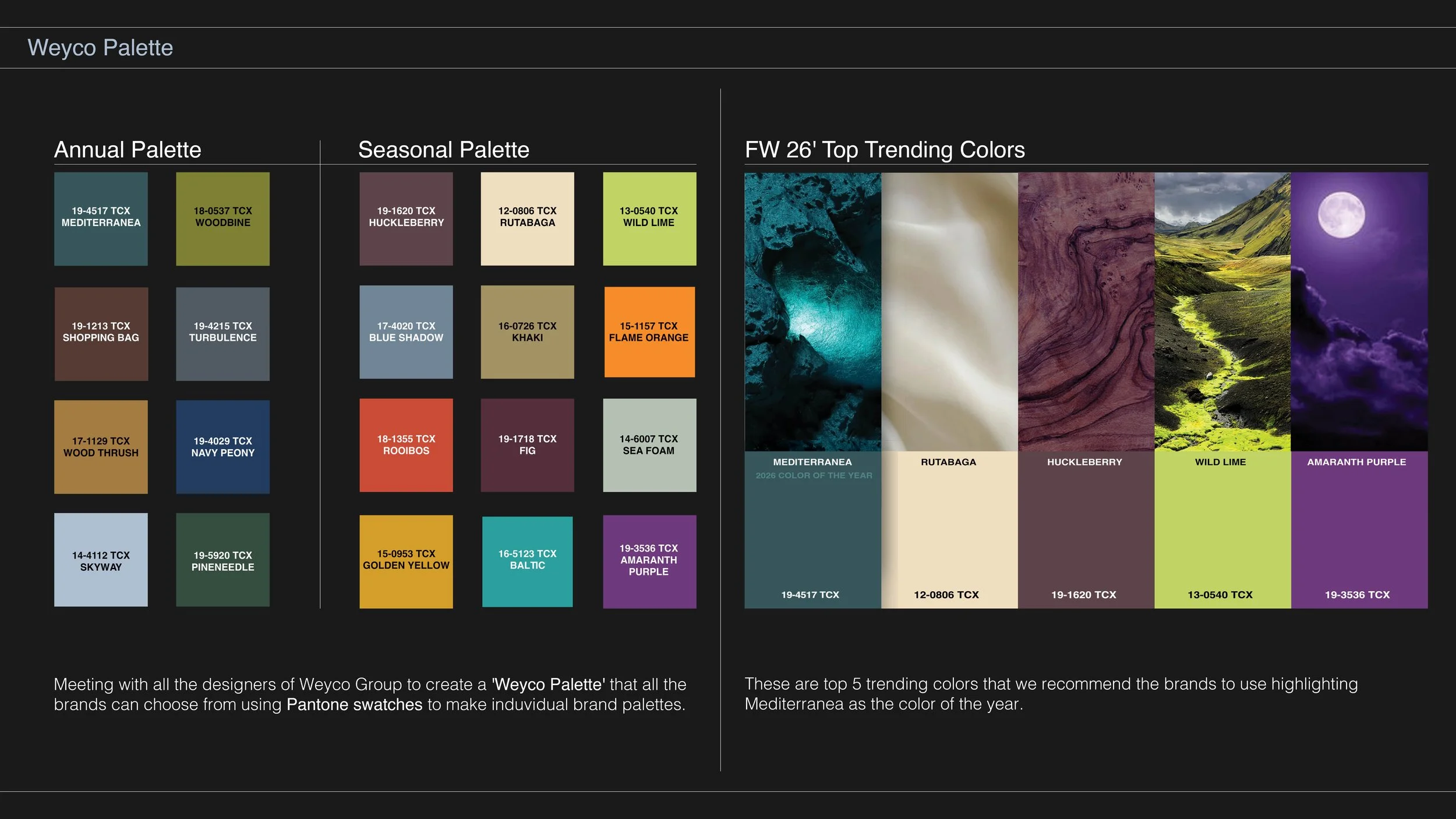Click the Mediterranea 19-4517 TCX swatch
Screen dimensions: 1456x819
pos(101,218)
